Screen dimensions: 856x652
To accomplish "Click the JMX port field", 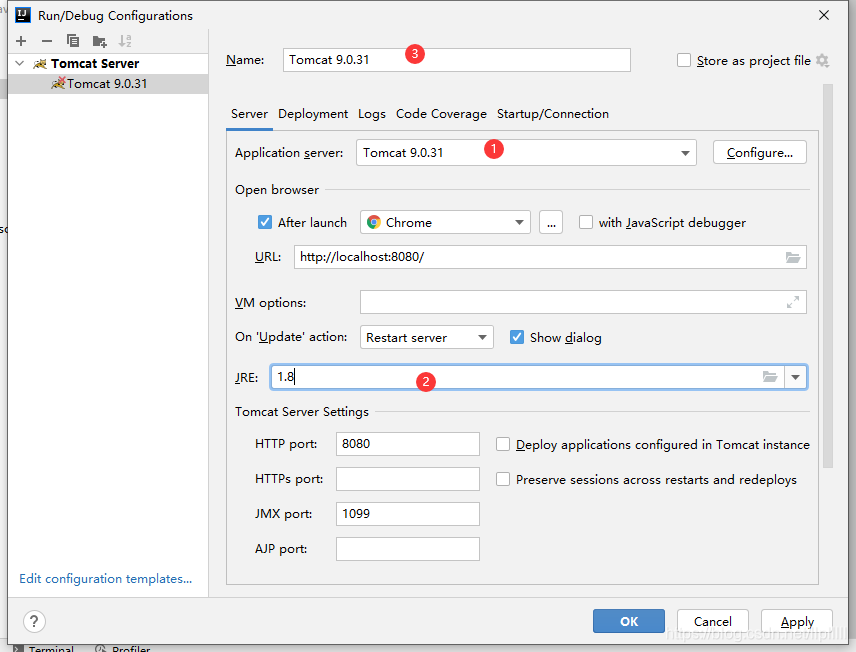I will (408, 514).
